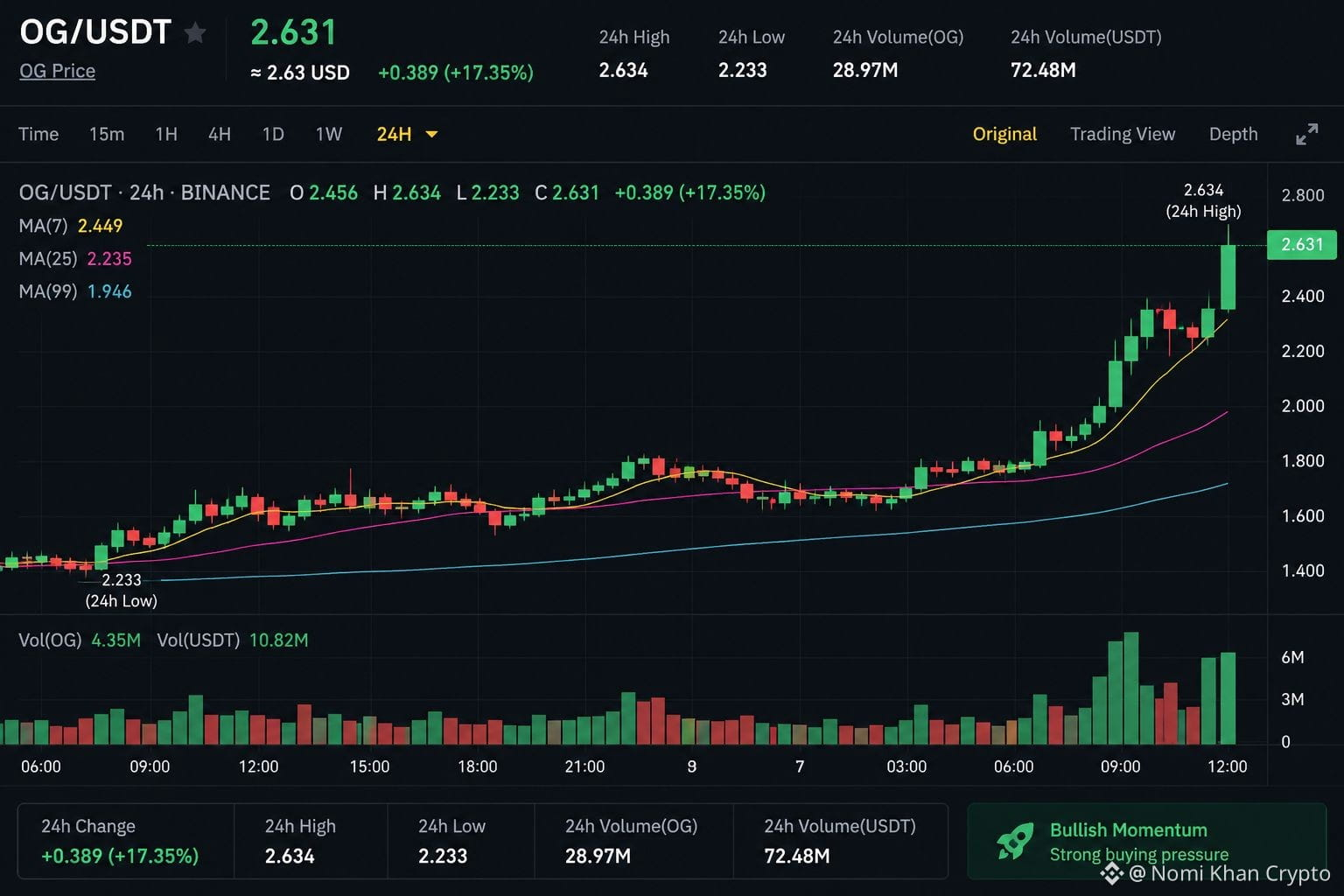Image resolution: width=1344 pixels, height=896 pixels.
Task: Click the current price tag 2.631 on axis
Action: [x=1302, y=244]
